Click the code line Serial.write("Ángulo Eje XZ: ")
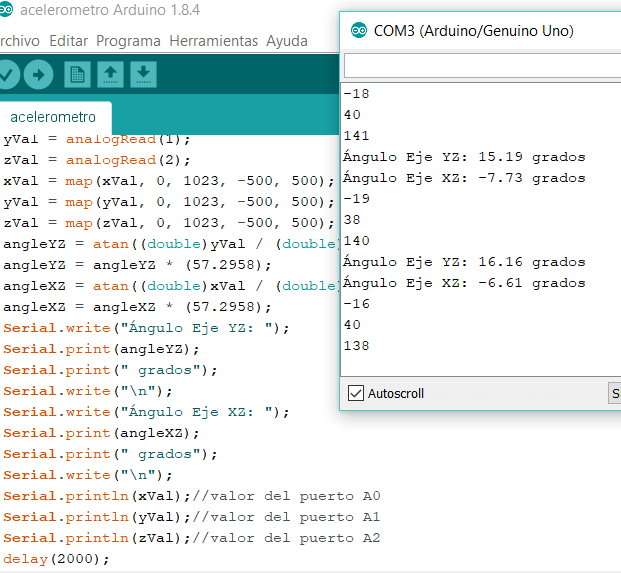The width and height of the screenshot is (621, 573). click(147, 412)
